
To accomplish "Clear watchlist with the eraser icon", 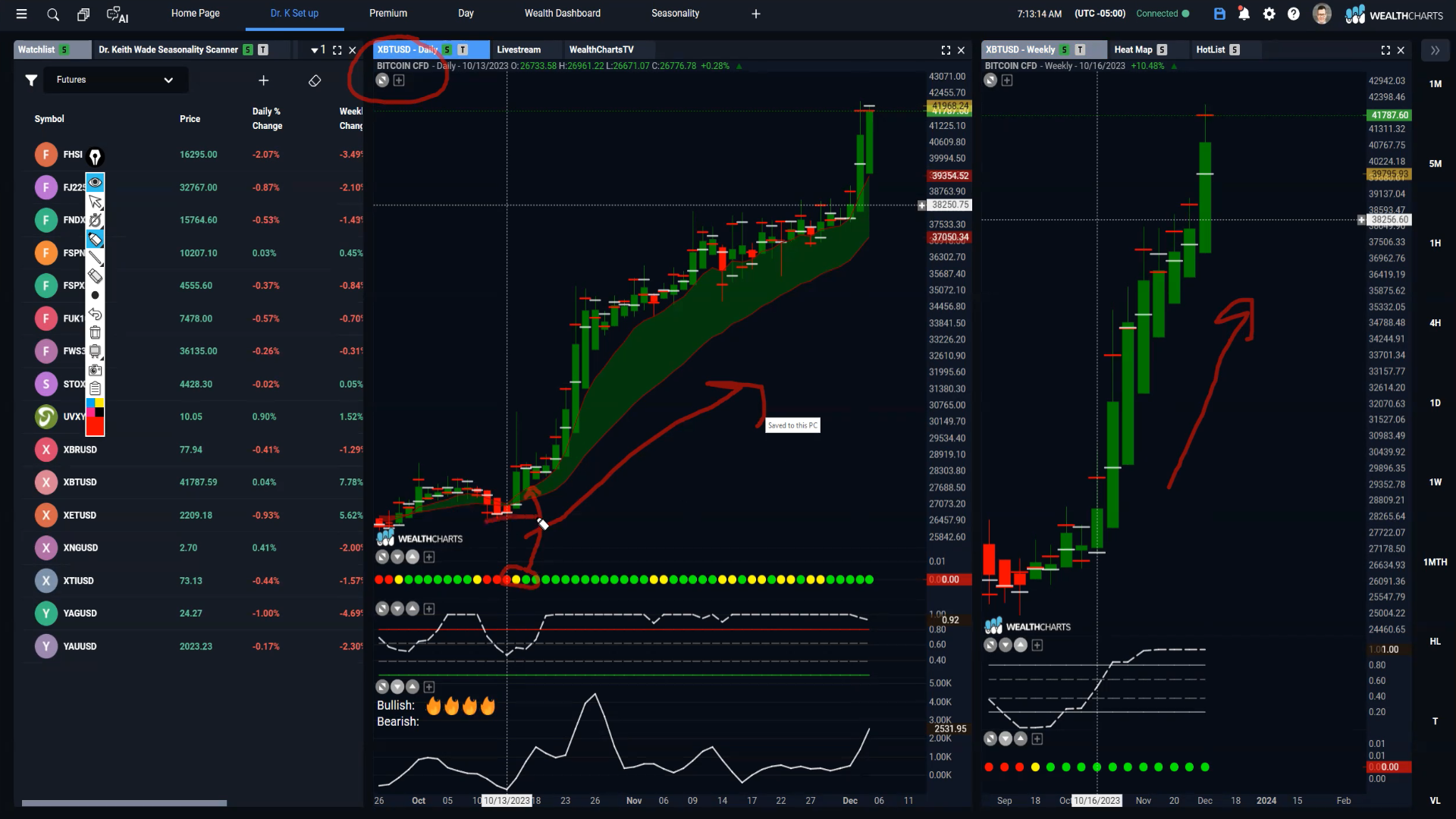I will (x=315, y=80).
